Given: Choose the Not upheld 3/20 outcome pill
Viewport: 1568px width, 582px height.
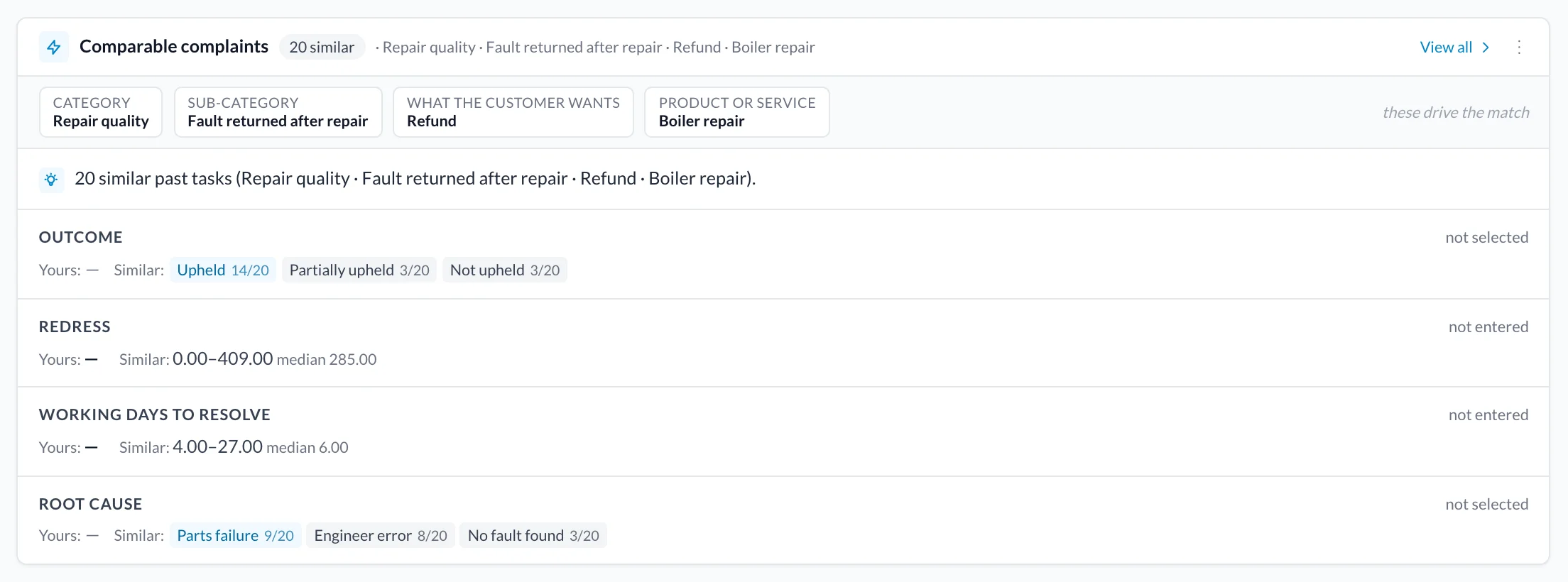Looking at the screenshot, I should pyautogui.click(x=505, y=270).
